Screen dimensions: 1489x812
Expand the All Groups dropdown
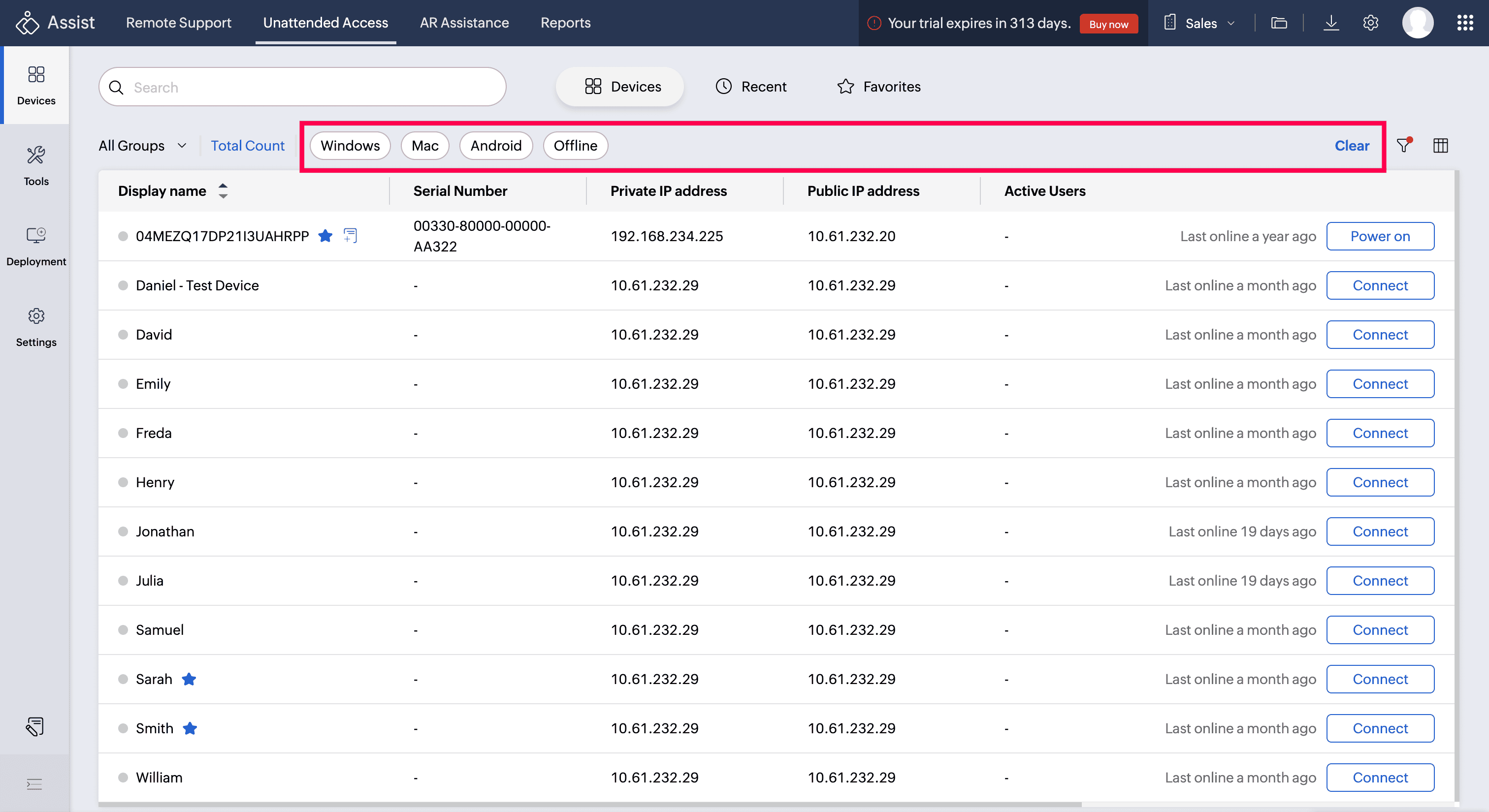pyautogui.click(x=142, y=146)
